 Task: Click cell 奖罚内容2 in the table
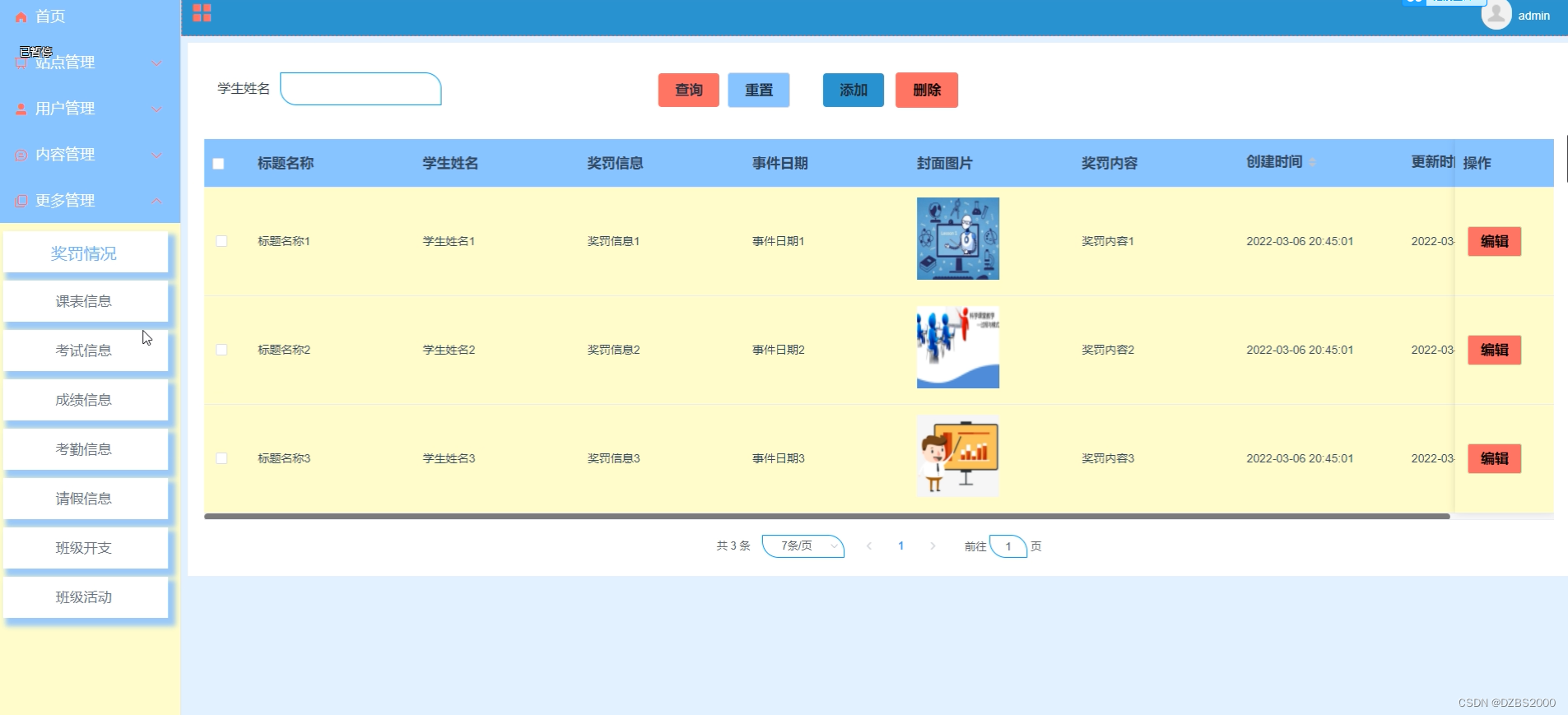(x=1108, y=350)
